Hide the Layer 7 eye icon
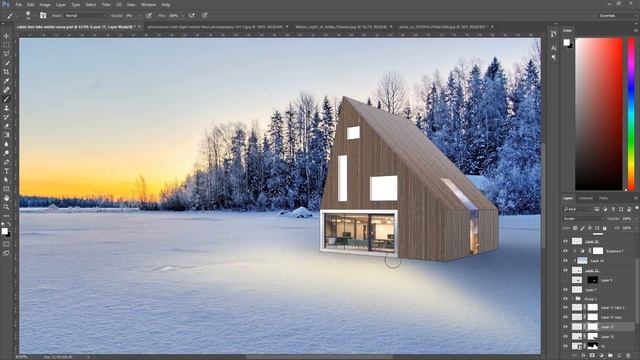The height and width of the screenshot is (360, 640). click(x=565, y=290)
